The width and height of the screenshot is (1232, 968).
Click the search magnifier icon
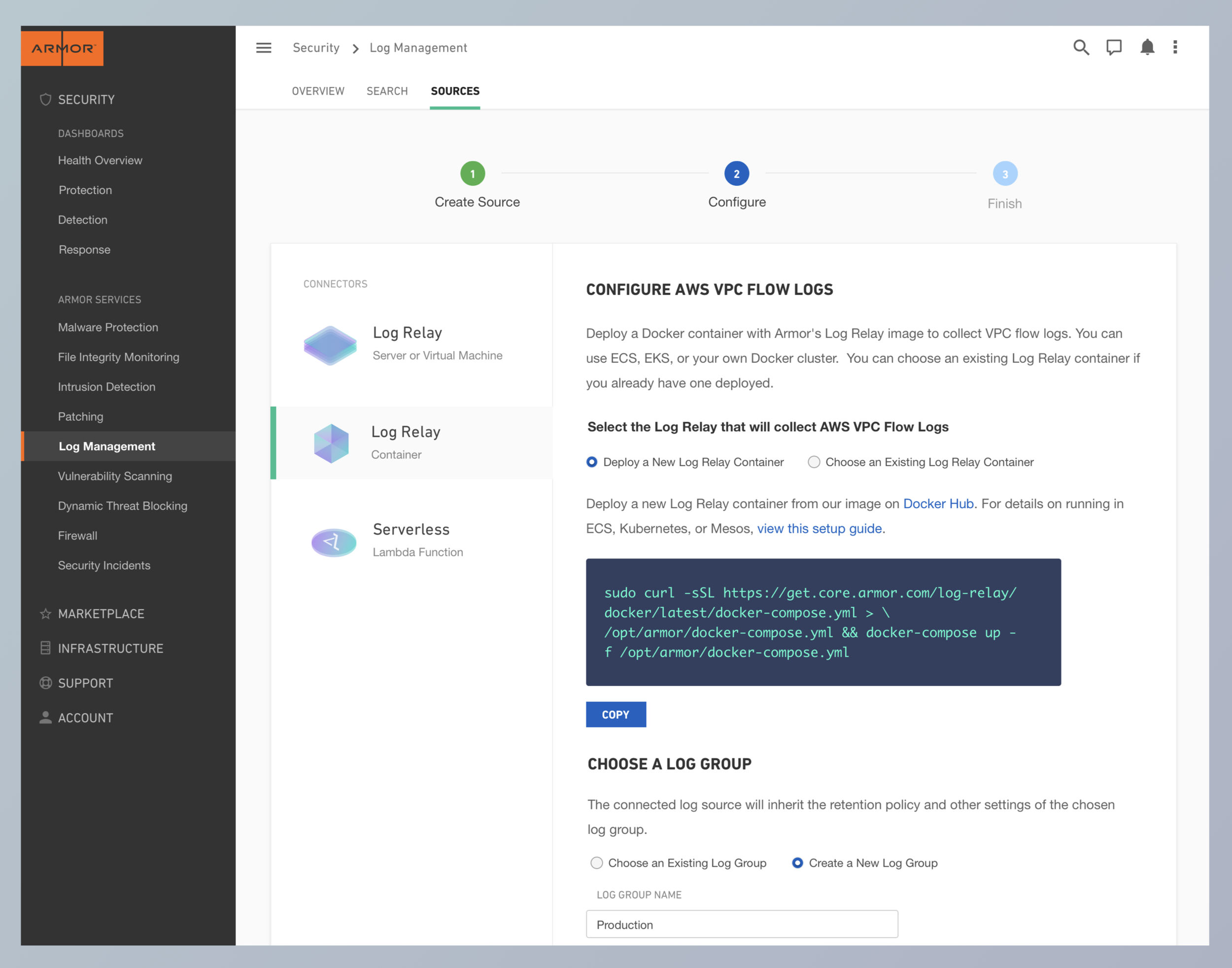click(1081, 48)
